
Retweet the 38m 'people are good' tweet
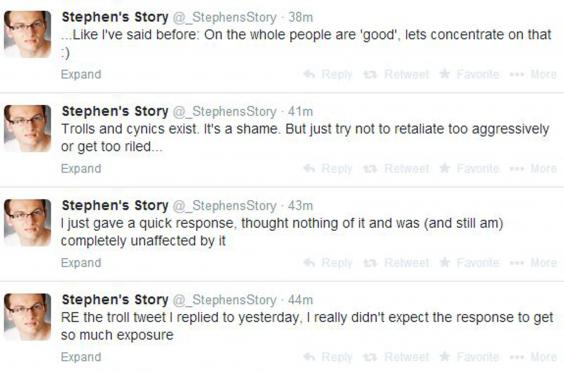point(396,74)
